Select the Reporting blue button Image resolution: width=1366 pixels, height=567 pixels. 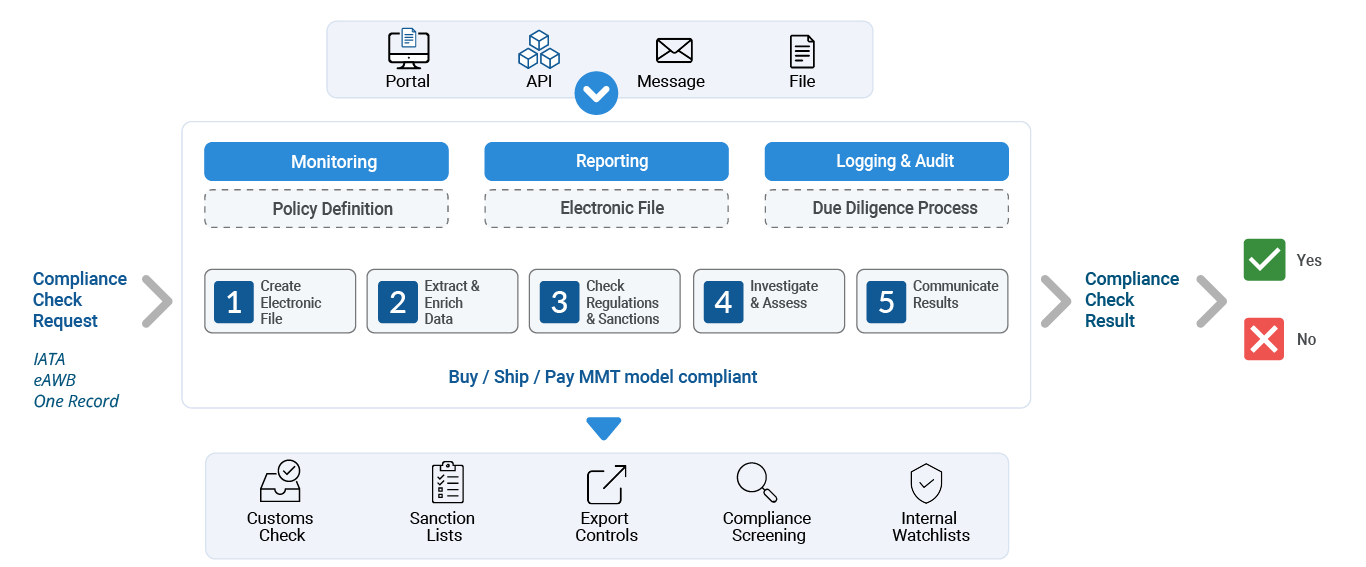(x=607, y=161)
